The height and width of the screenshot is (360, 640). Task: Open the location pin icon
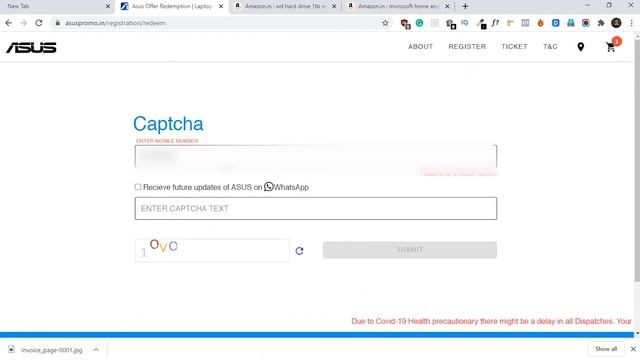click(580, 47)
